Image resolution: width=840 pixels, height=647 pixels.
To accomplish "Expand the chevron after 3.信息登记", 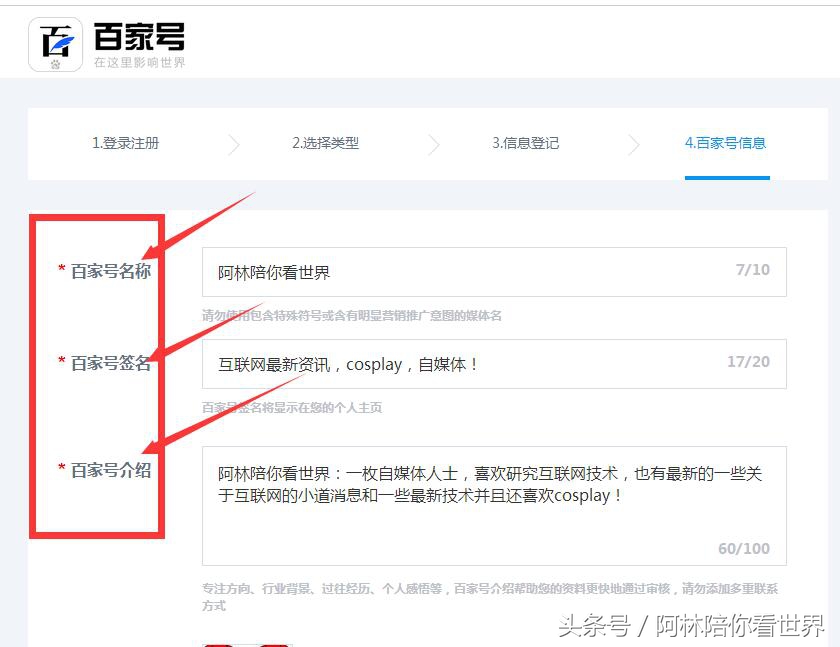I will [634, 144].
